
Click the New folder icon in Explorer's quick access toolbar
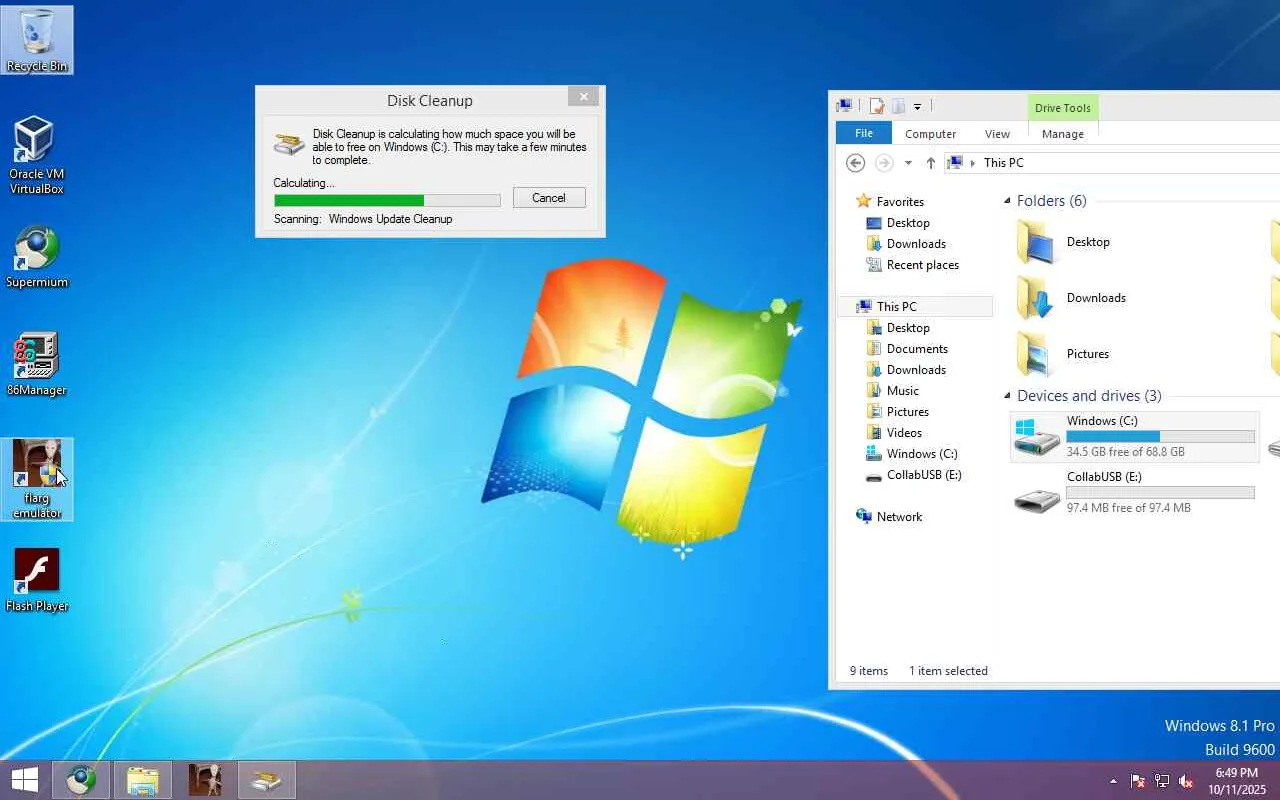pos(898,106)
